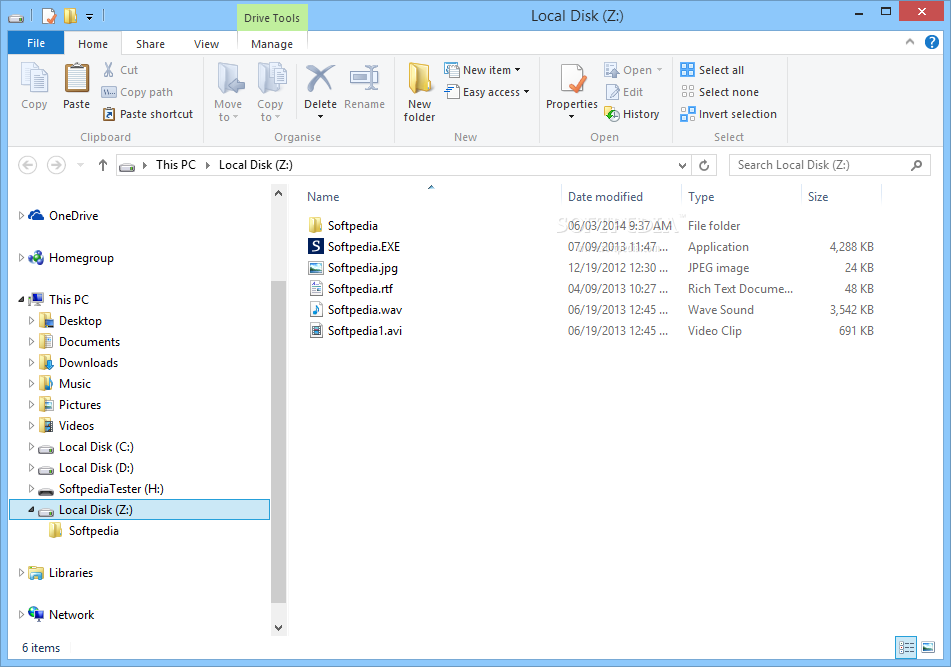
Task: Click the Paste clipboard icon
Action: click(x=76, y=79)
